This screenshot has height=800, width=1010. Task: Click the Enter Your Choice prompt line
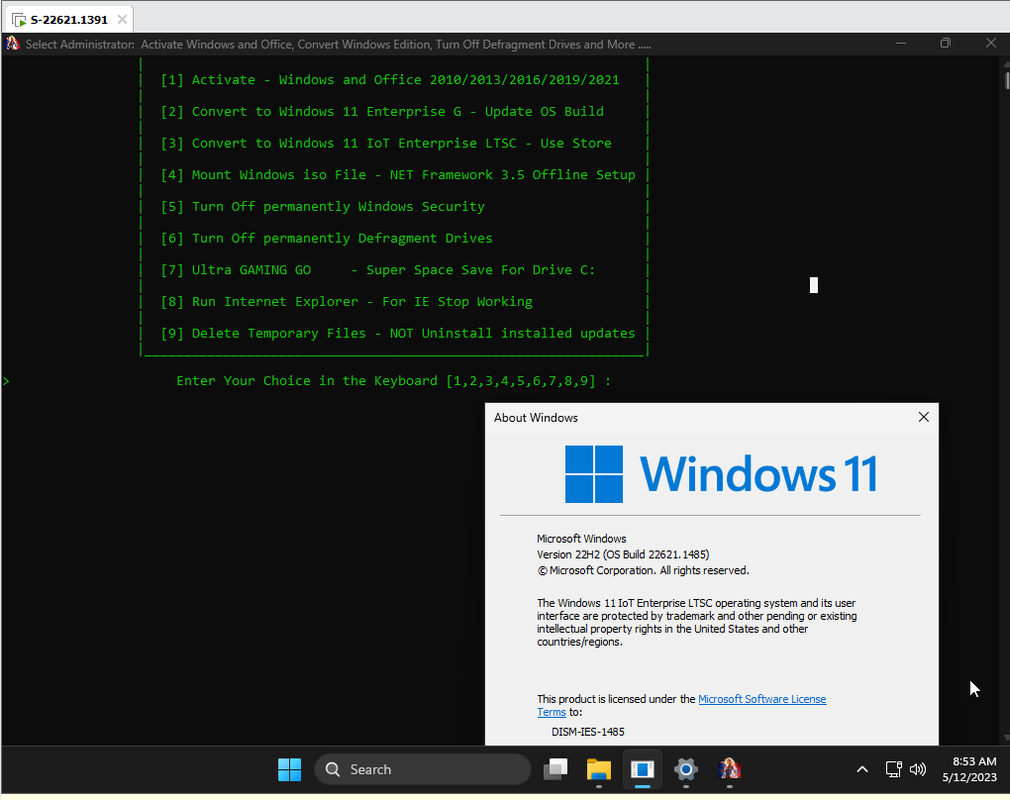point(394,381)
